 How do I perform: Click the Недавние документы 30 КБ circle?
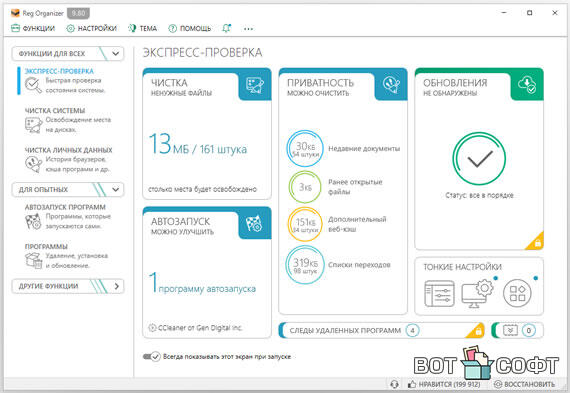pyautogui.click(x=305, y=149)
